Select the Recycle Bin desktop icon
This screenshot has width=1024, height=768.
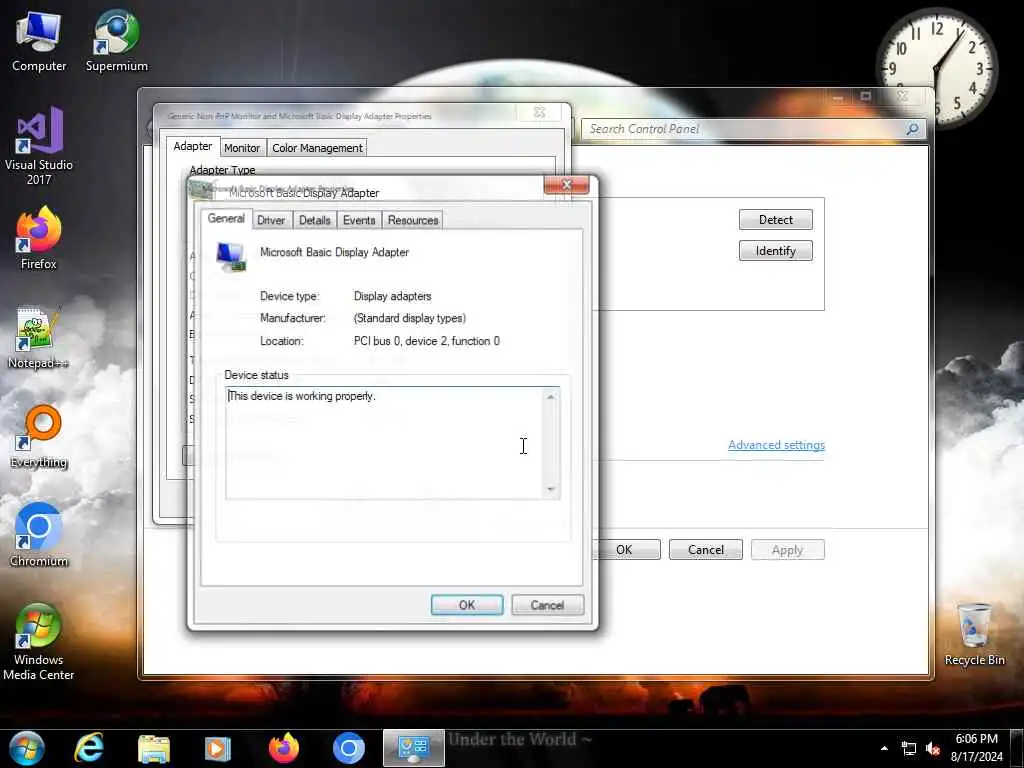coord(974,635)
